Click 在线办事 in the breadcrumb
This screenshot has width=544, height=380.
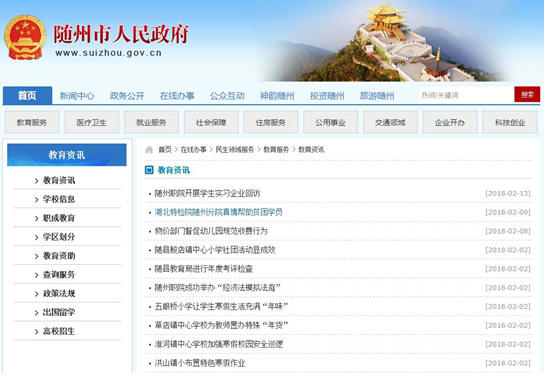point(194,150)
